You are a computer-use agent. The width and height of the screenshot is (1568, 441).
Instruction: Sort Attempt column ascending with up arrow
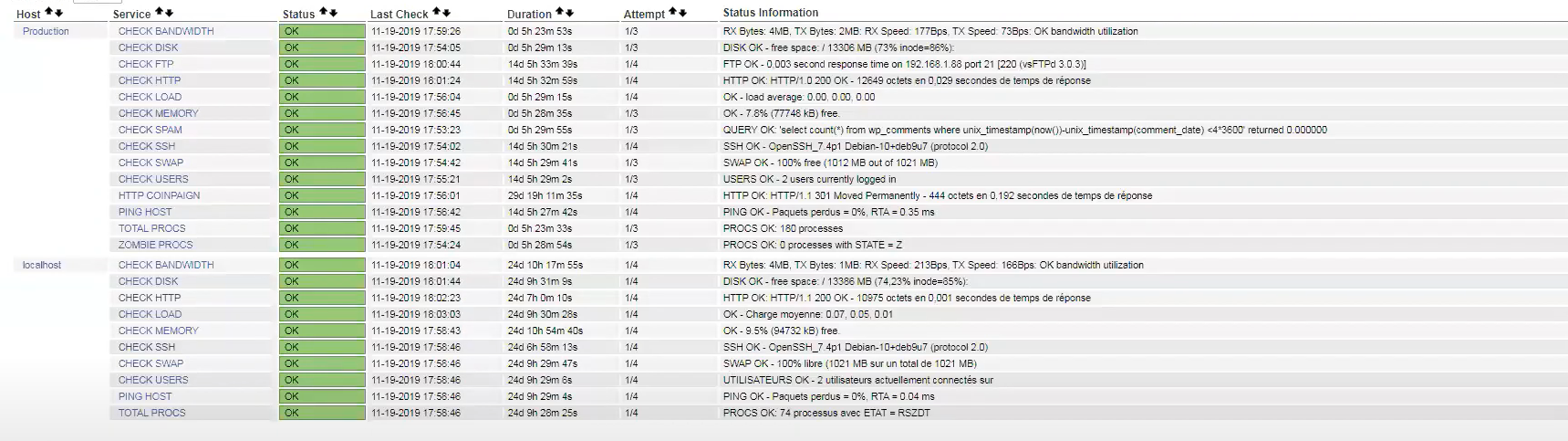(673, 13)
